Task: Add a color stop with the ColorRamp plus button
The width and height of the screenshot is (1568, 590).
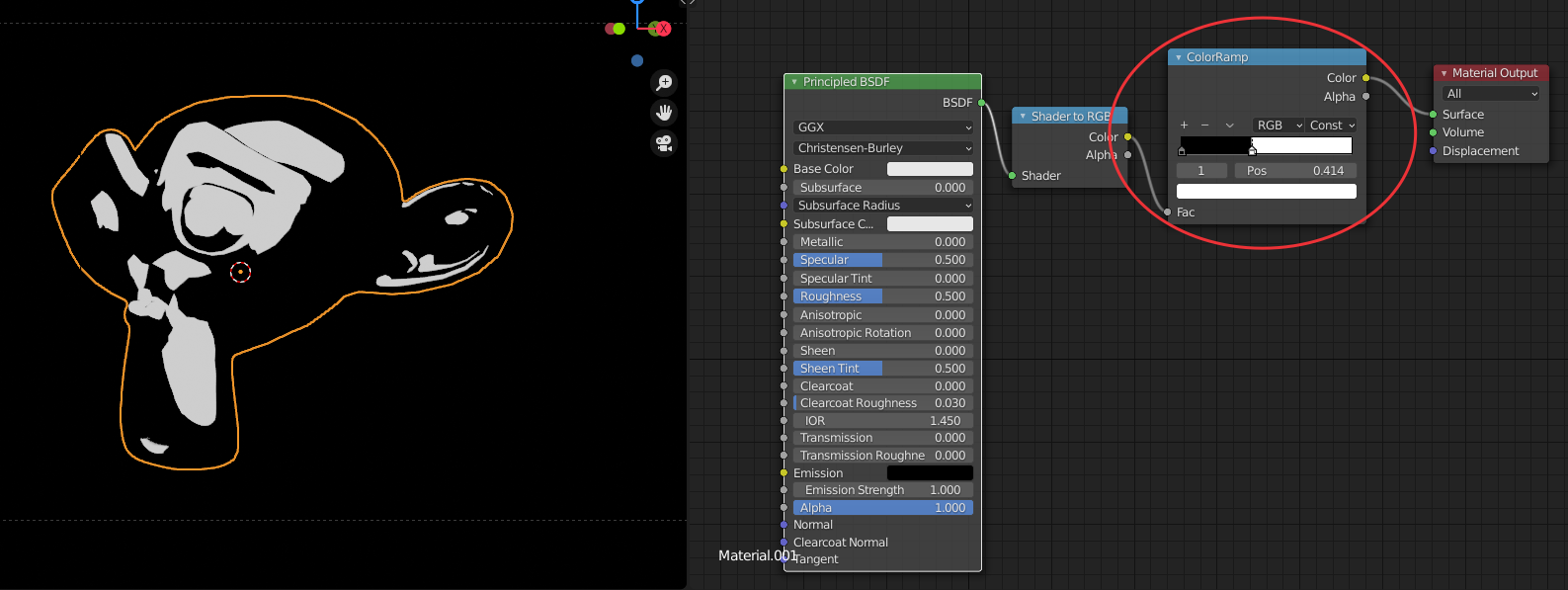Action: tap(1184, 126)
